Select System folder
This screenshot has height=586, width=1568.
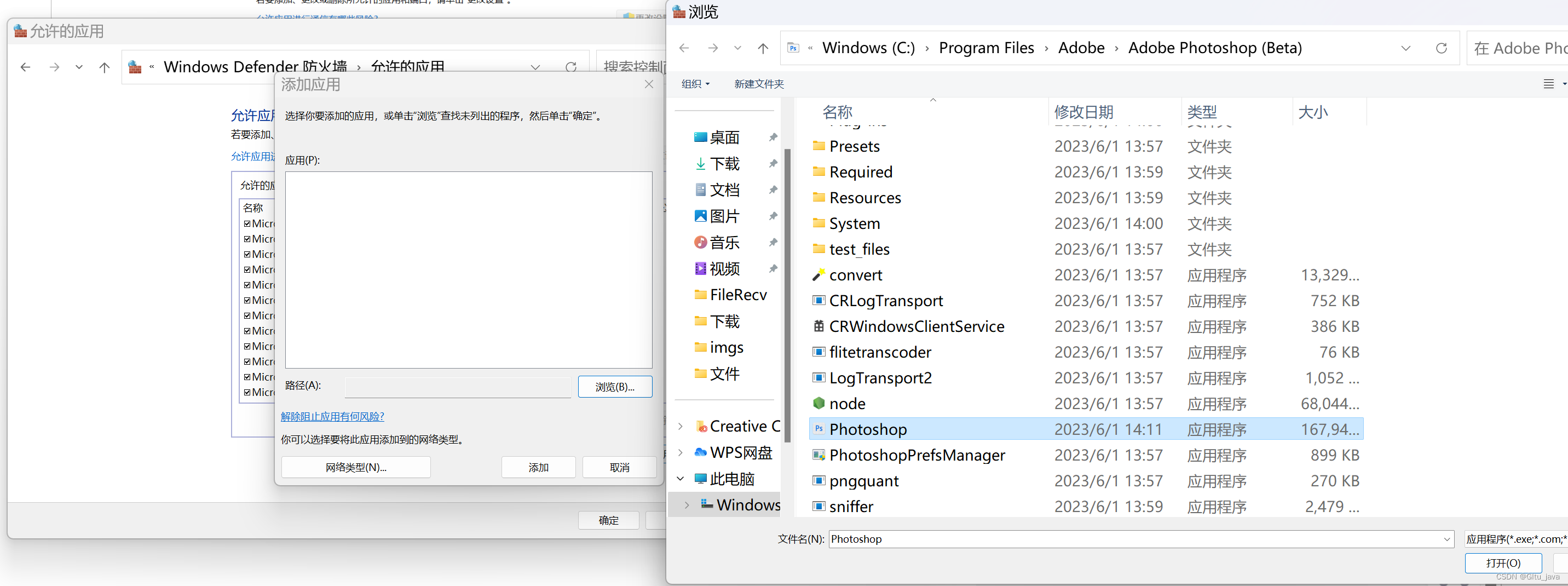pos(854,223)
